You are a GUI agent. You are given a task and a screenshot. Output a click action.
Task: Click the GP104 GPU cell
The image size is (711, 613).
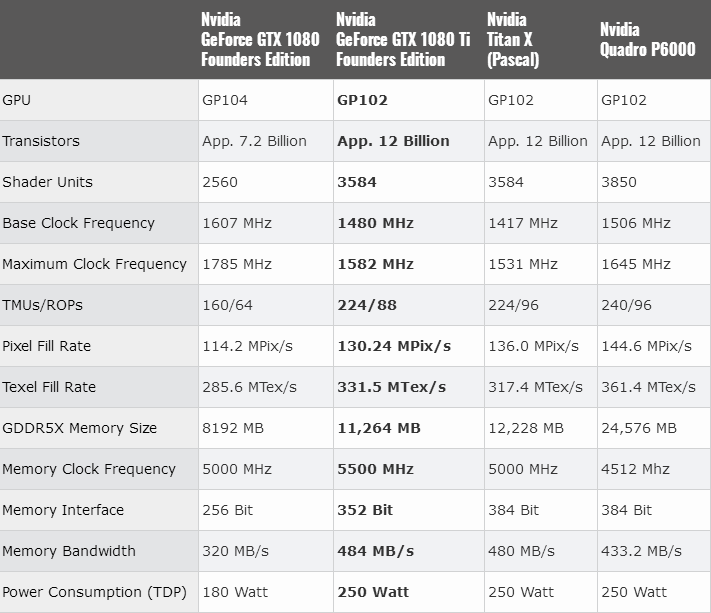[225, 100]
